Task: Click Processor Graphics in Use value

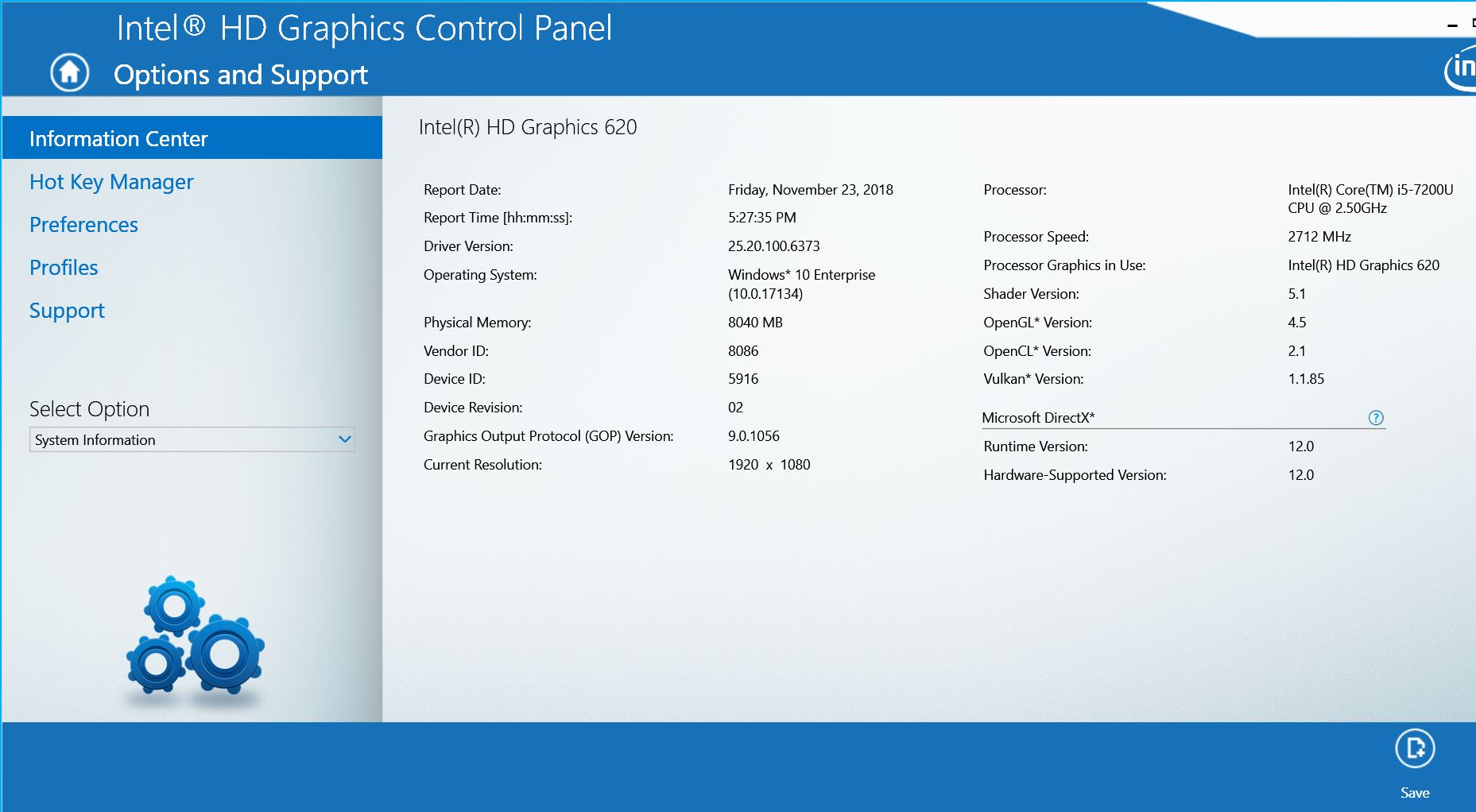Action: point(1363,265)
